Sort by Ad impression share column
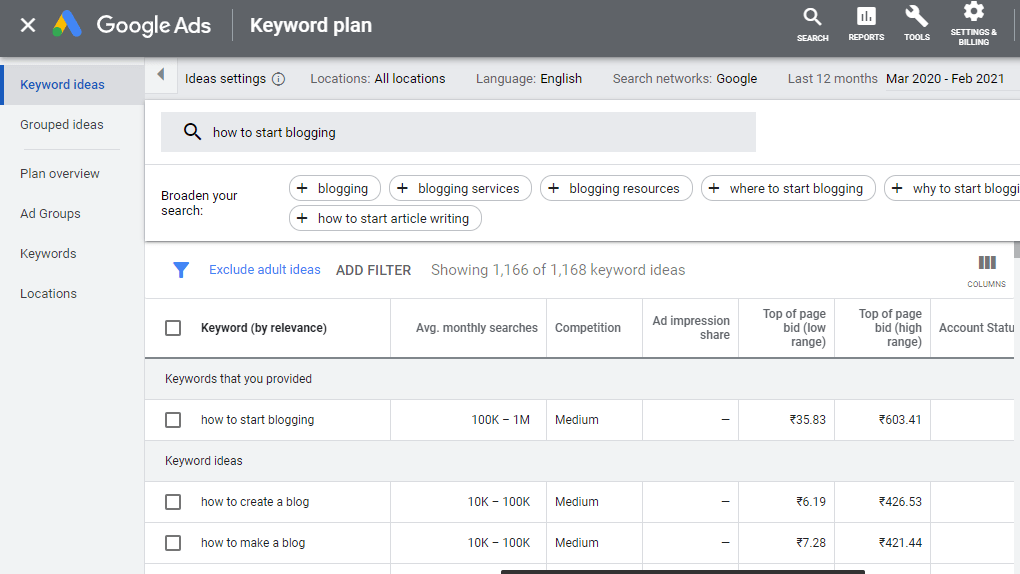 coord(691,328)
